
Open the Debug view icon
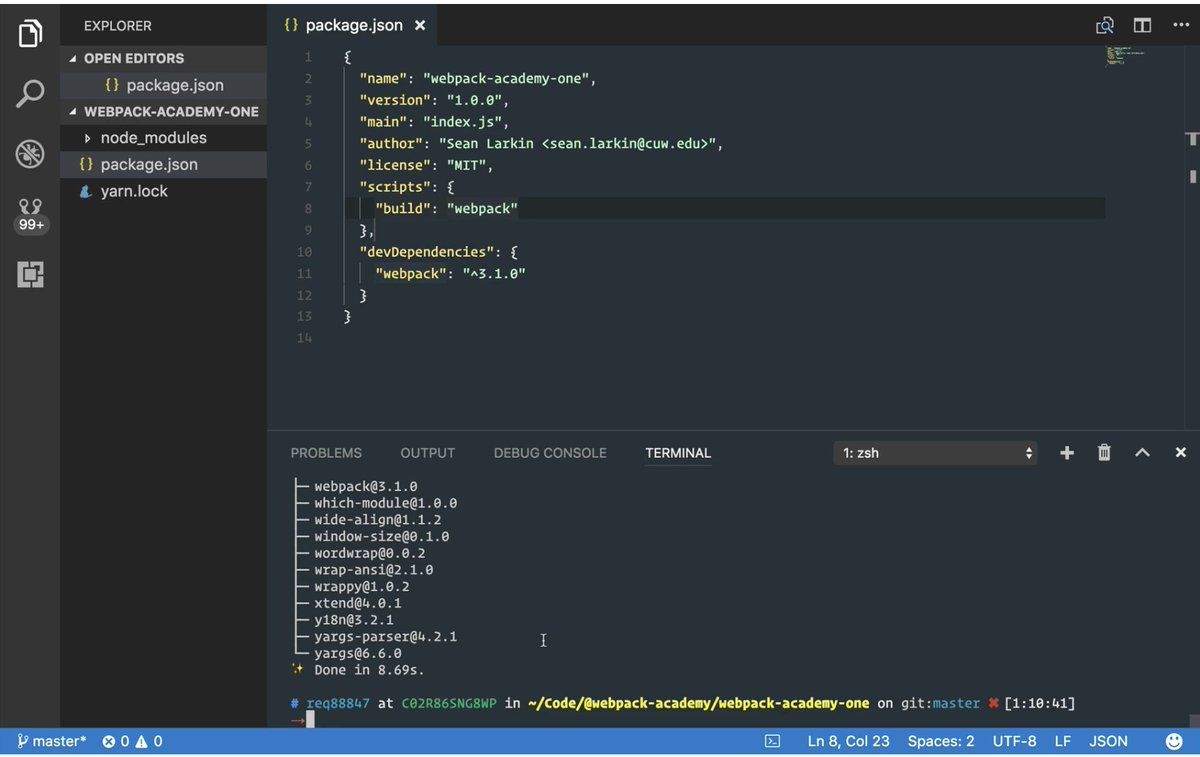(x=30, y=154)
